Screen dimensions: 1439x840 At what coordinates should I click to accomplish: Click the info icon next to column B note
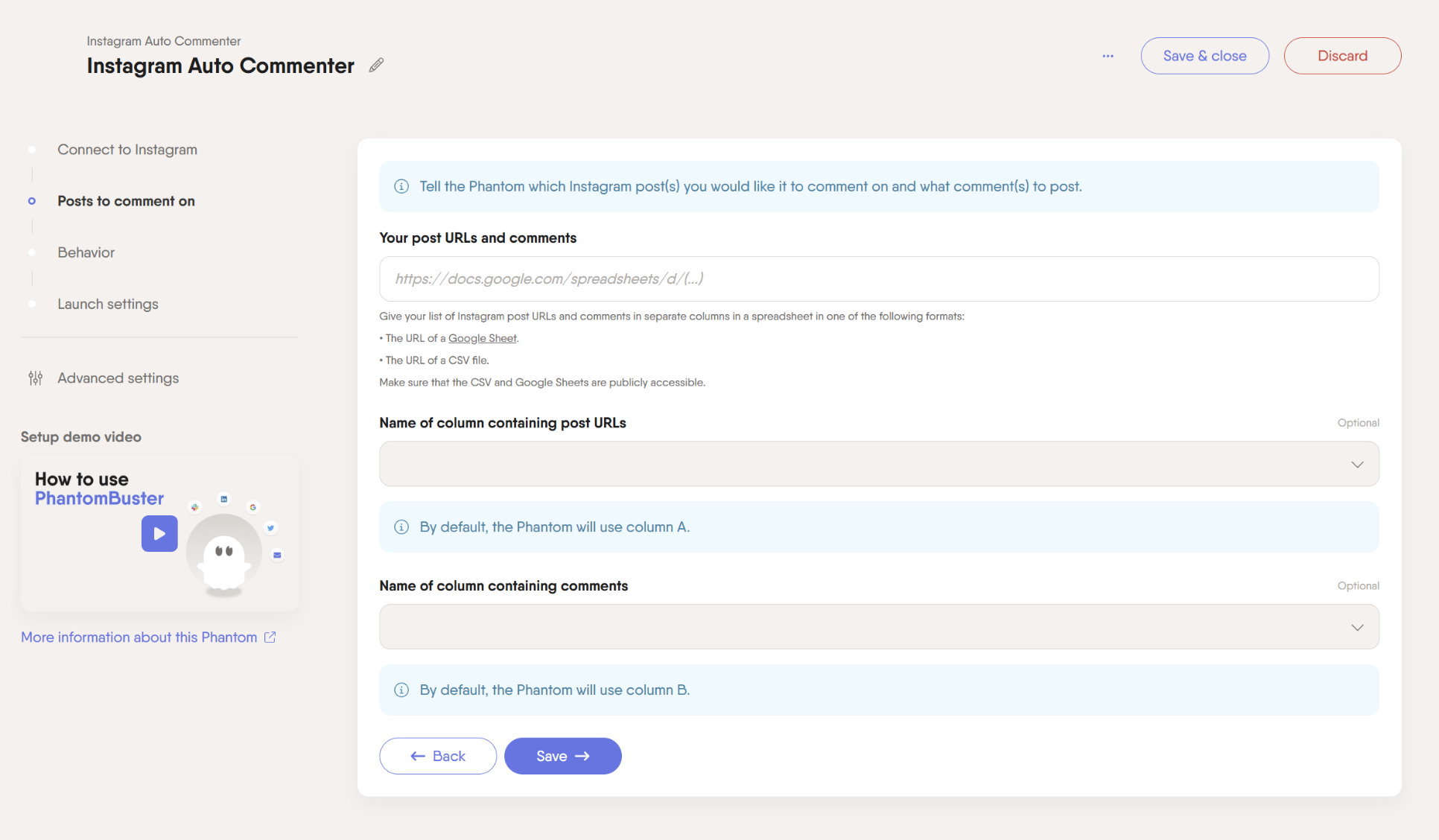click(401, 690)
